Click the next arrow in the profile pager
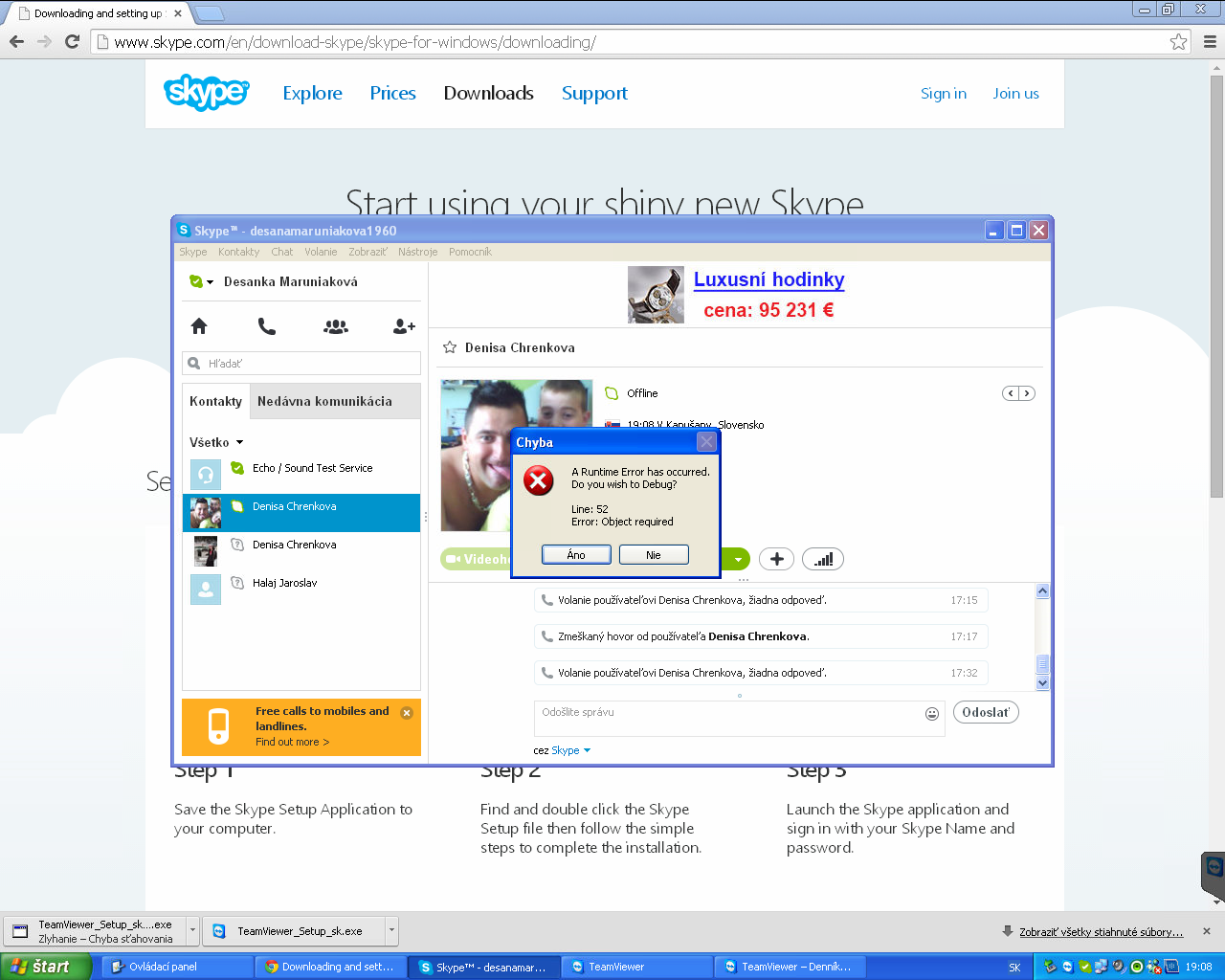The height and width of the screenshot is (980, 1225). click(x=1027, y=393)
